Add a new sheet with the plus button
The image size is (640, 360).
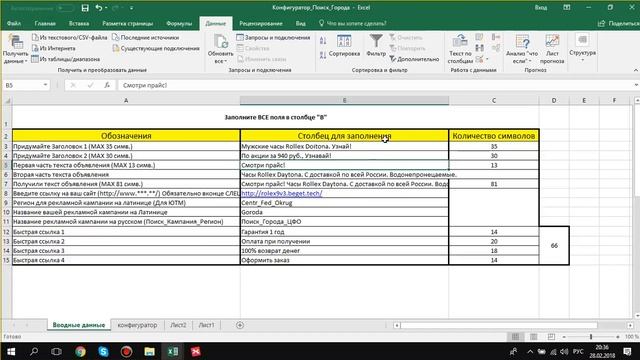pyautogui.click(x=240, y=325)
